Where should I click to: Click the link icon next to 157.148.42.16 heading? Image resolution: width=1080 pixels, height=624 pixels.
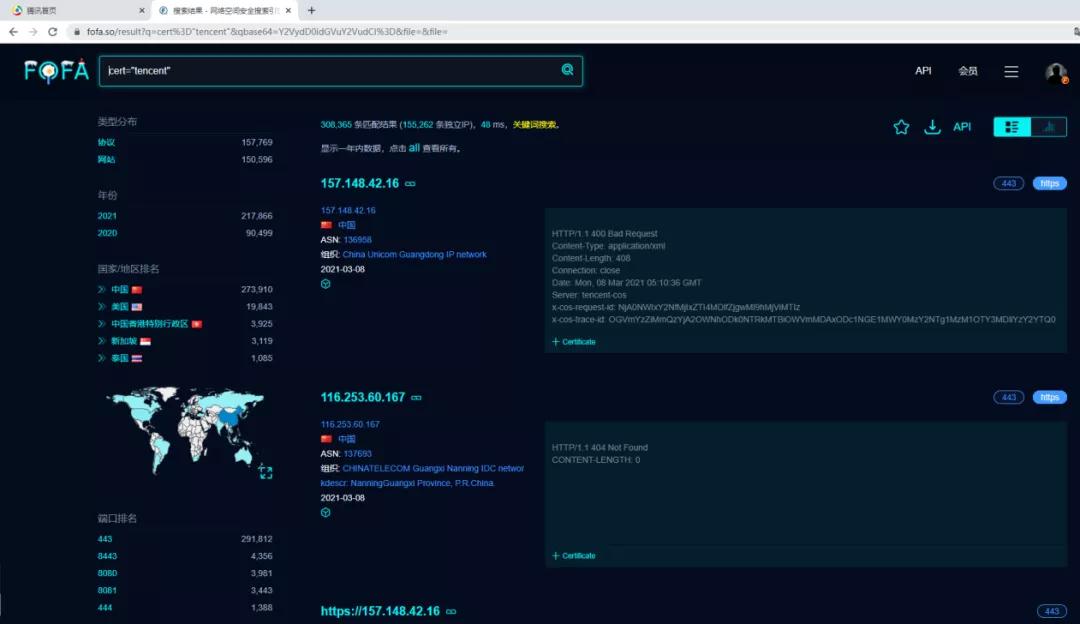coord(411,184)
